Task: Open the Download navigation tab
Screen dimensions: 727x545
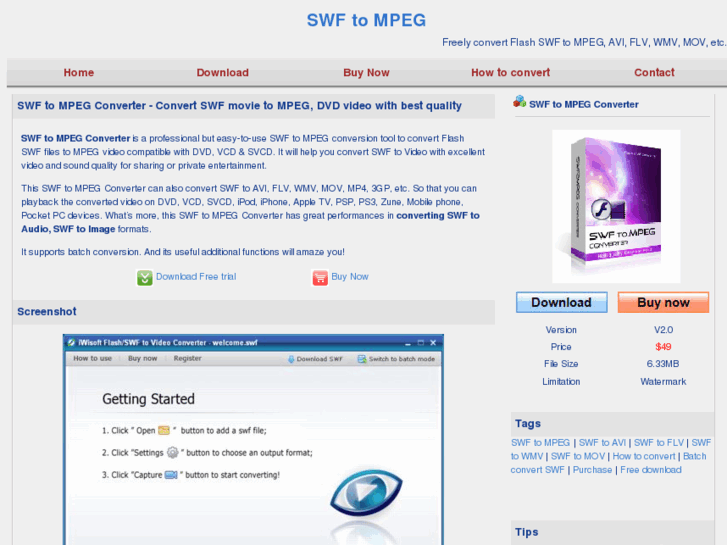Action: coord(223,72)
